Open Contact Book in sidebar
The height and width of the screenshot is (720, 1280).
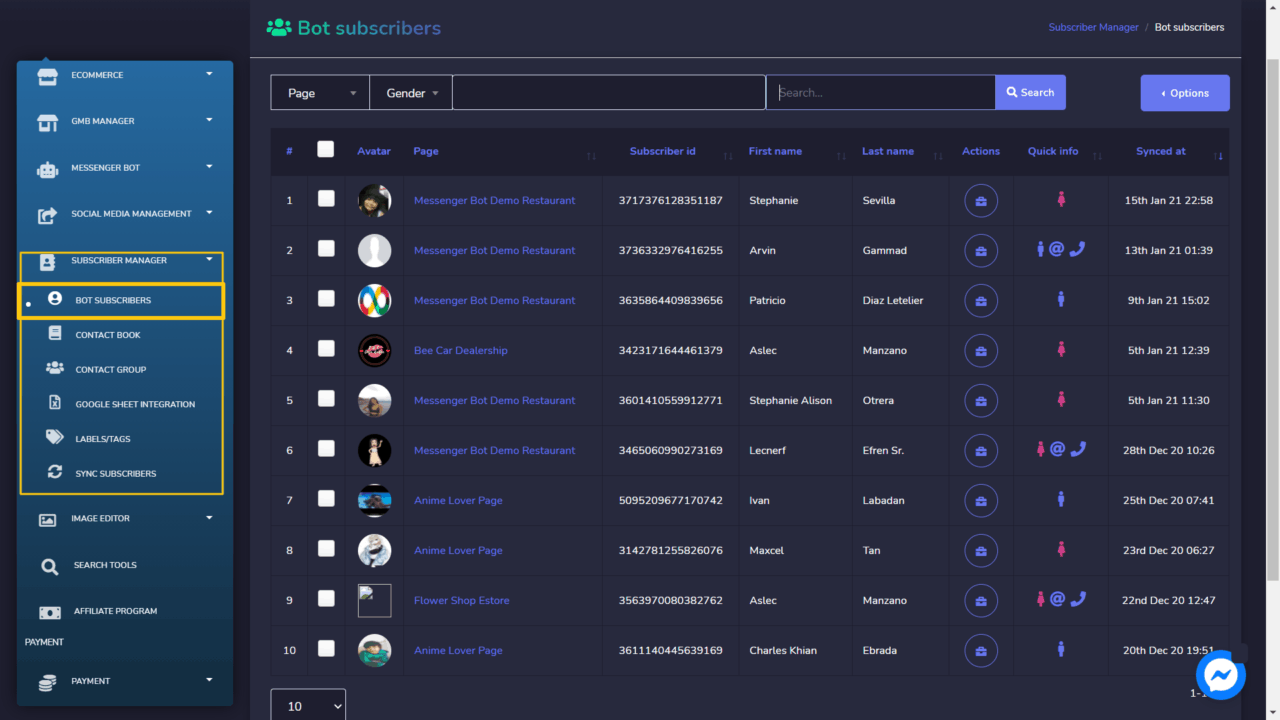[108, 335]
